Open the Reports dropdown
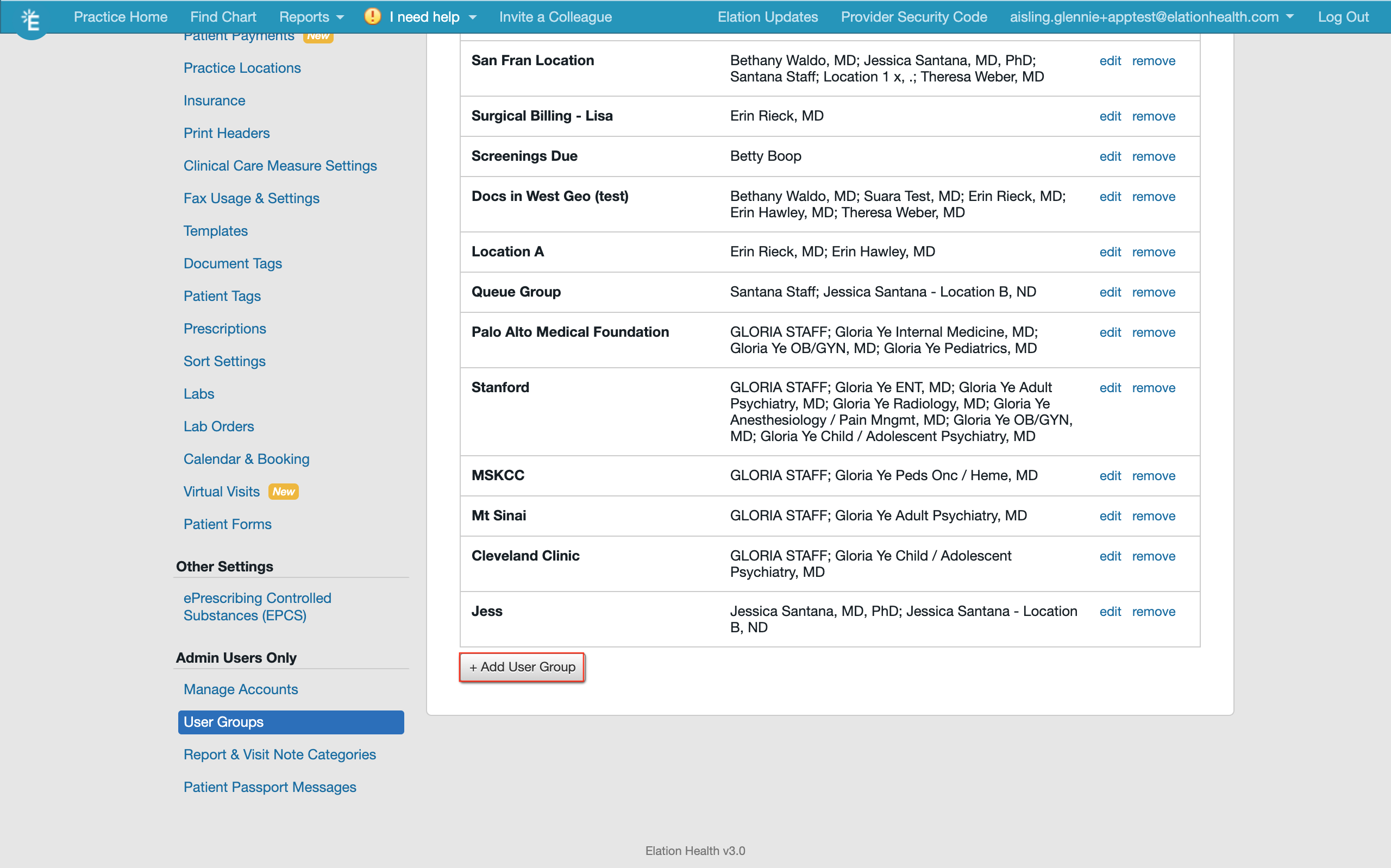The width and height of the screenshot is (1391, 868). 311,17
